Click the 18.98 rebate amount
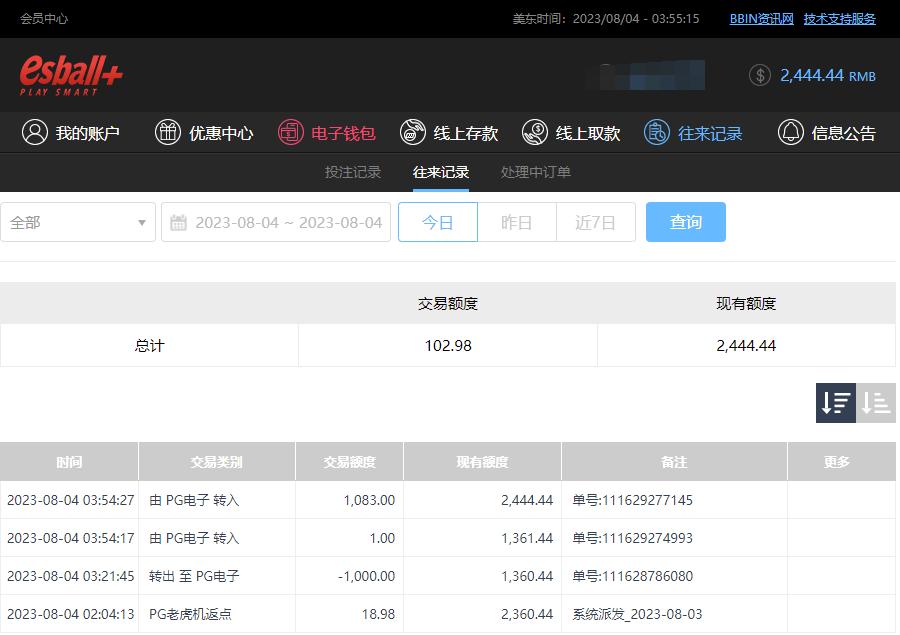Image resolution: width=900 pixels, height=635 pixels. pos(378,614)
